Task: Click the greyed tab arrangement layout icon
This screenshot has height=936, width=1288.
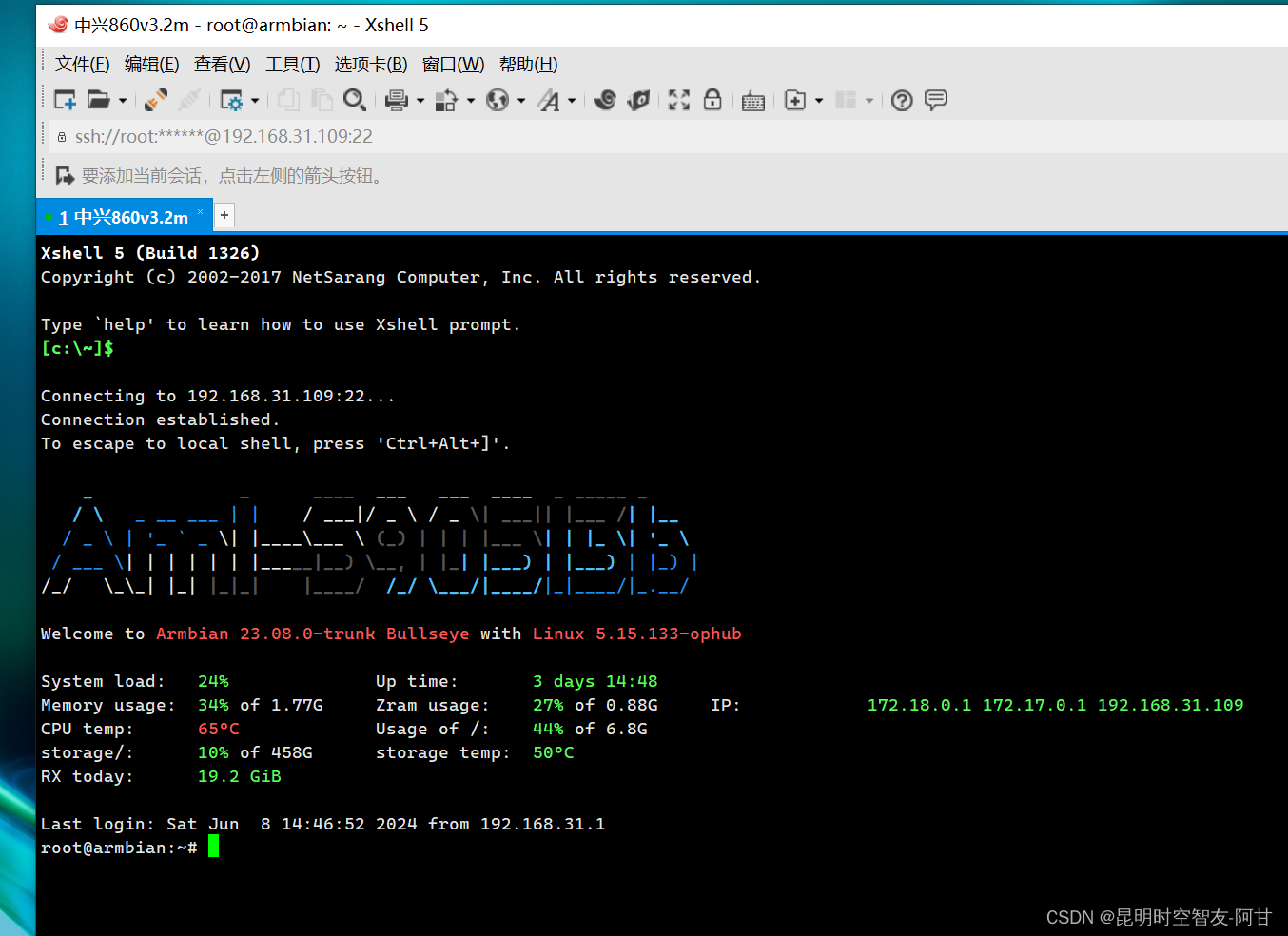Action: (x=846, y=100)
